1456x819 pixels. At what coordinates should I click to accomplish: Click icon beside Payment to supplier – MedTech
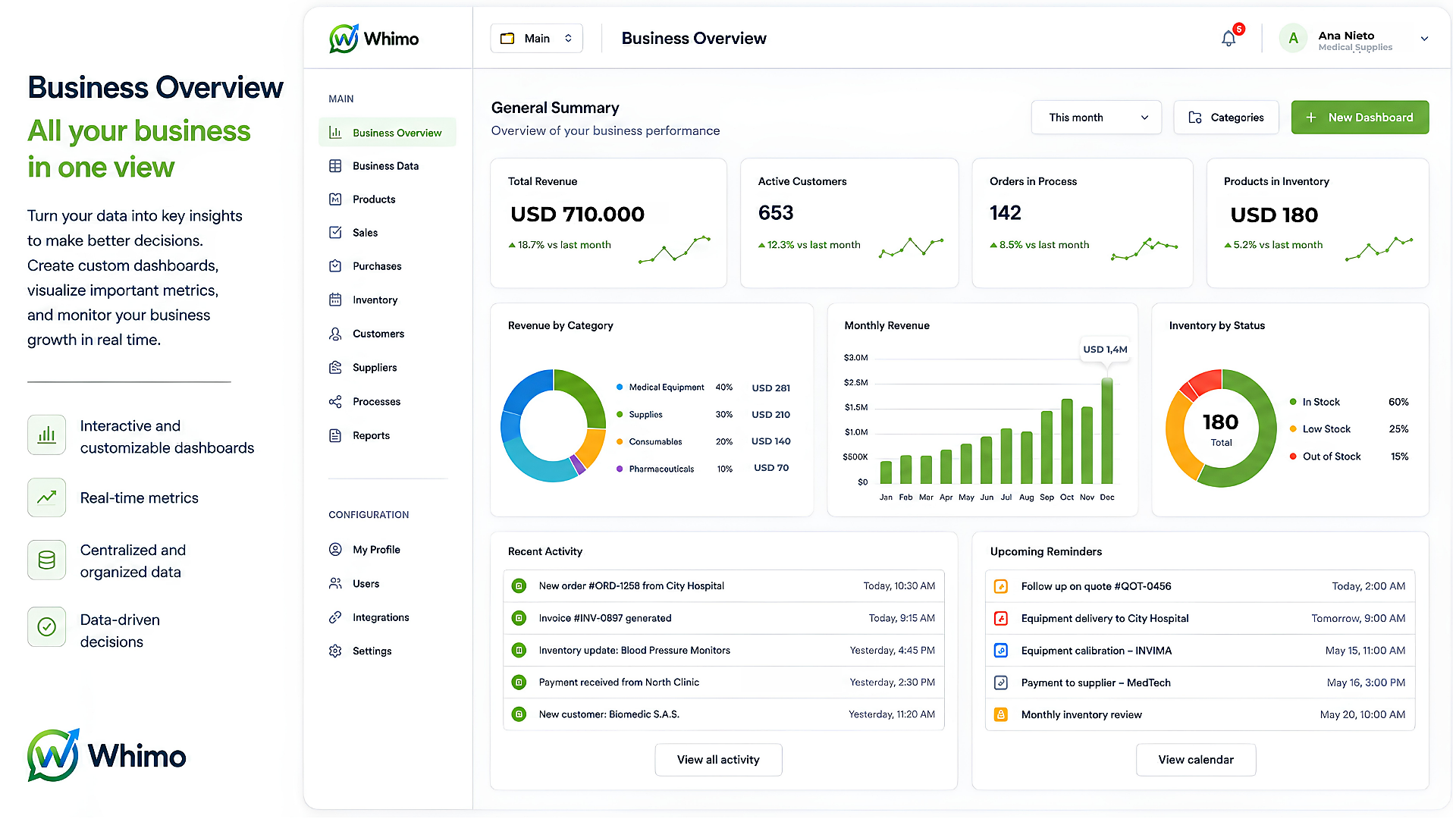pos(1001,682)
